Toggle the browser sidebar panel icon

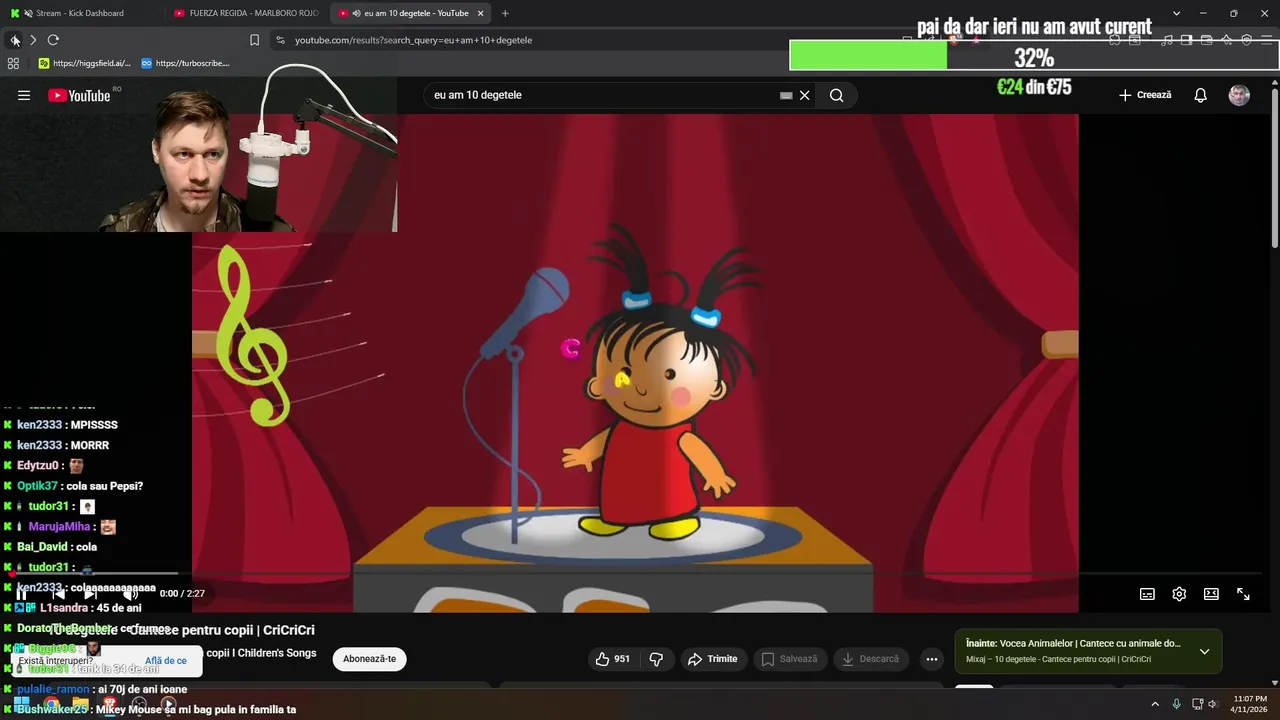tap(1187, 40)
